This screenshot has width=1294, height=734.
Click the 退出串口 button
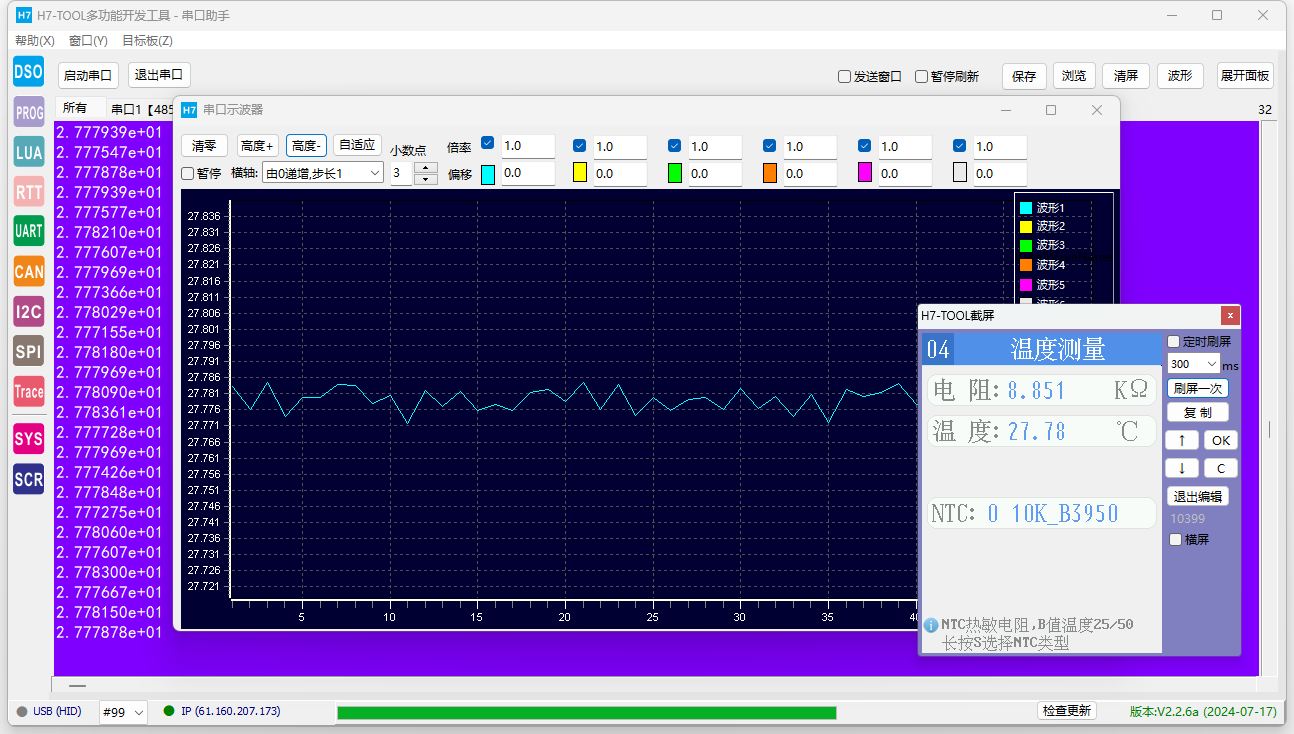pos(159,75)
